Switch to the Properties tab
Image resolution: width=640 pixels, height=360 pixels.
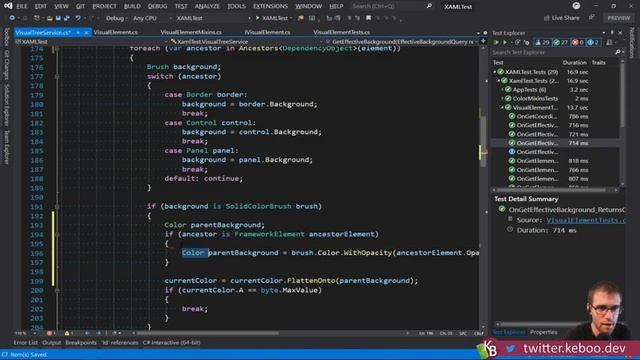[x=543, y=332]
